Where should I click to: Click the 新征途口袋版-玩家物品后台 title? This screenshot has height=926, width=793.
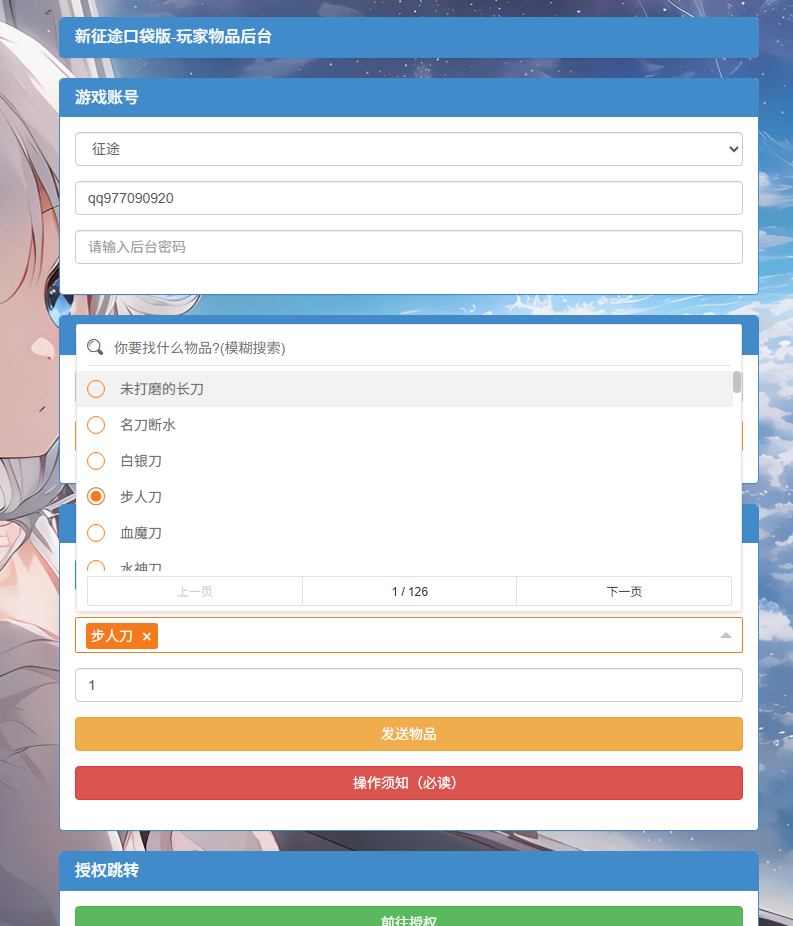tap(173, 37)
